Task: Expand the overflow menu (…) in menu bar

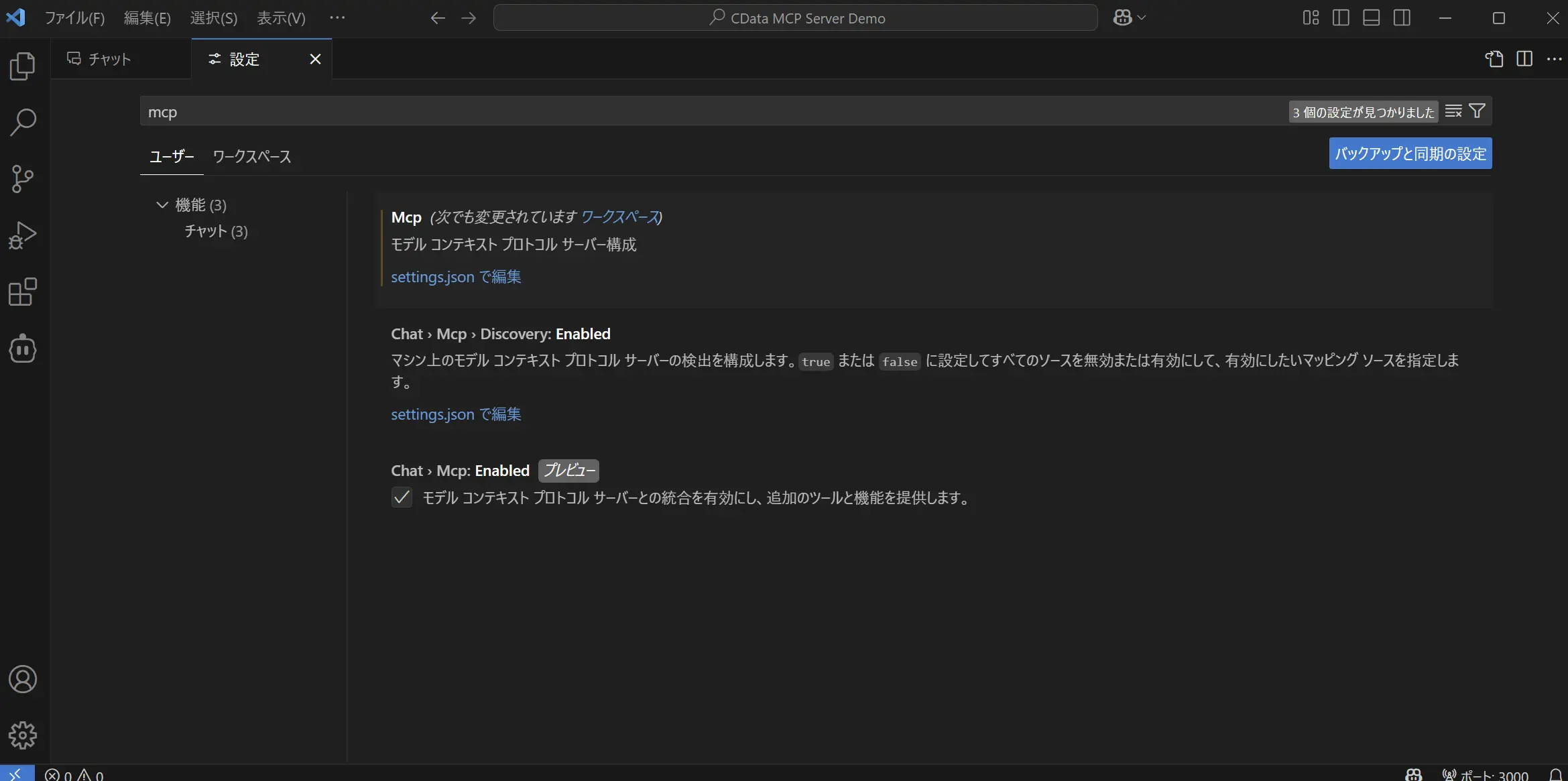Action: point(337,18)
